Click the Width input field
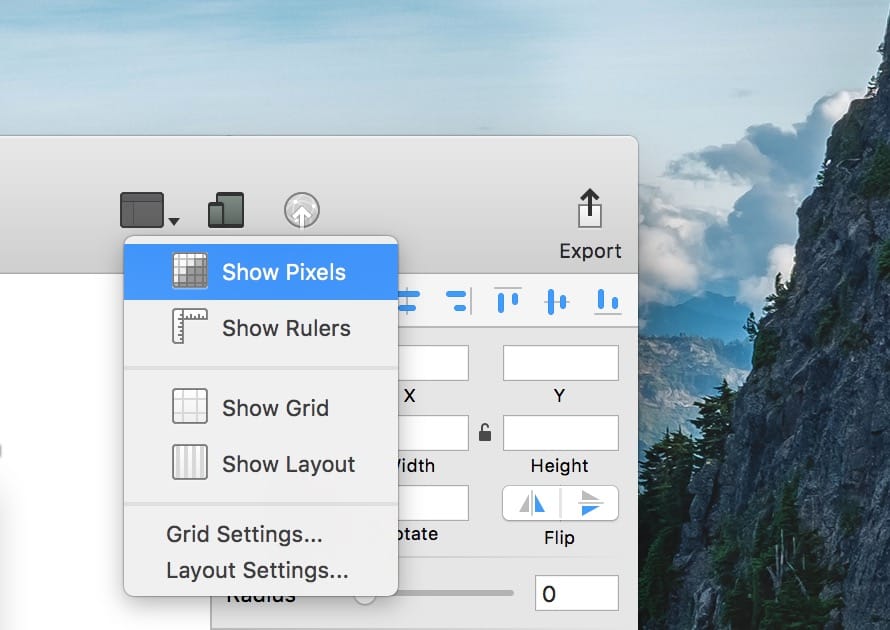Screen dimensions: 890x630 click(433, 433)
